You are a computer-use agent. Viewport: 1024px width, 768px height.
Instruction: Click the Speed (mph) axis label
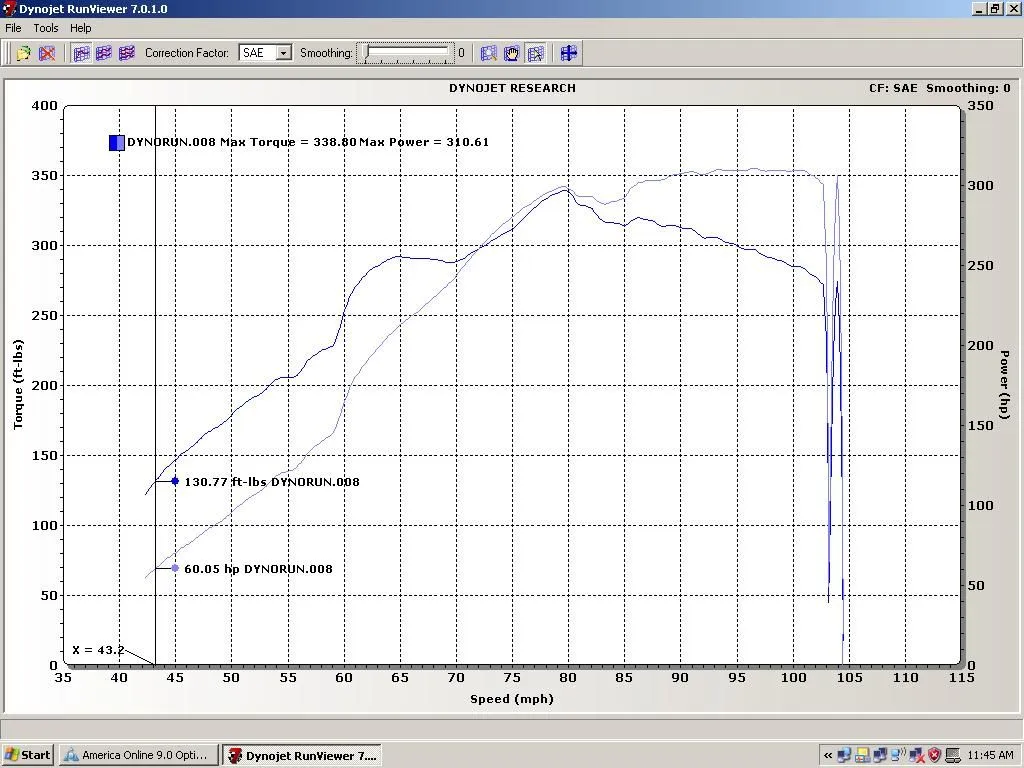tap(512, 699)
